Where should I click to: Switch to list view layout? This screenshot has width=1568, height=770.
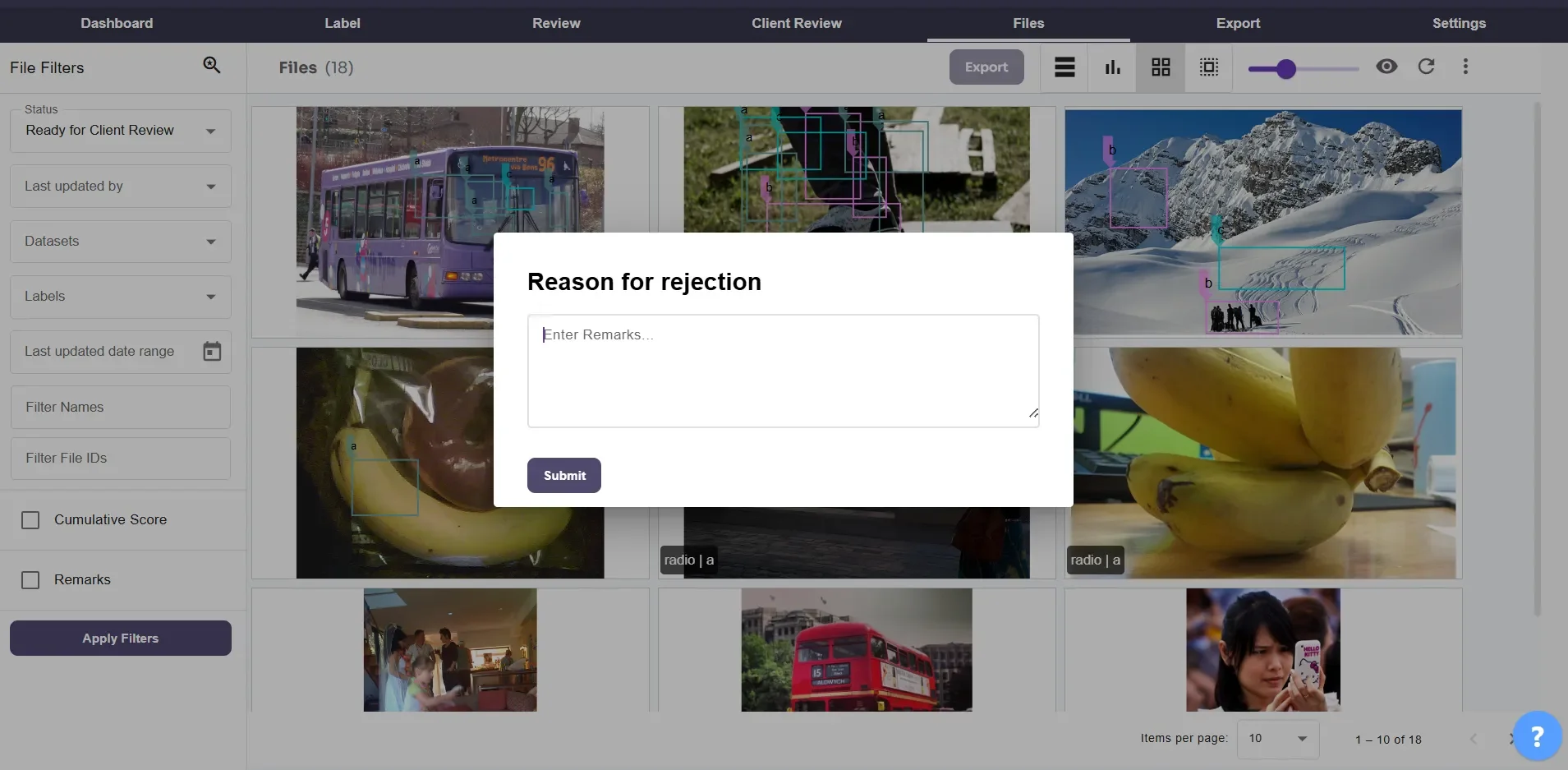pyautogui.click(x=1064, y=67)
